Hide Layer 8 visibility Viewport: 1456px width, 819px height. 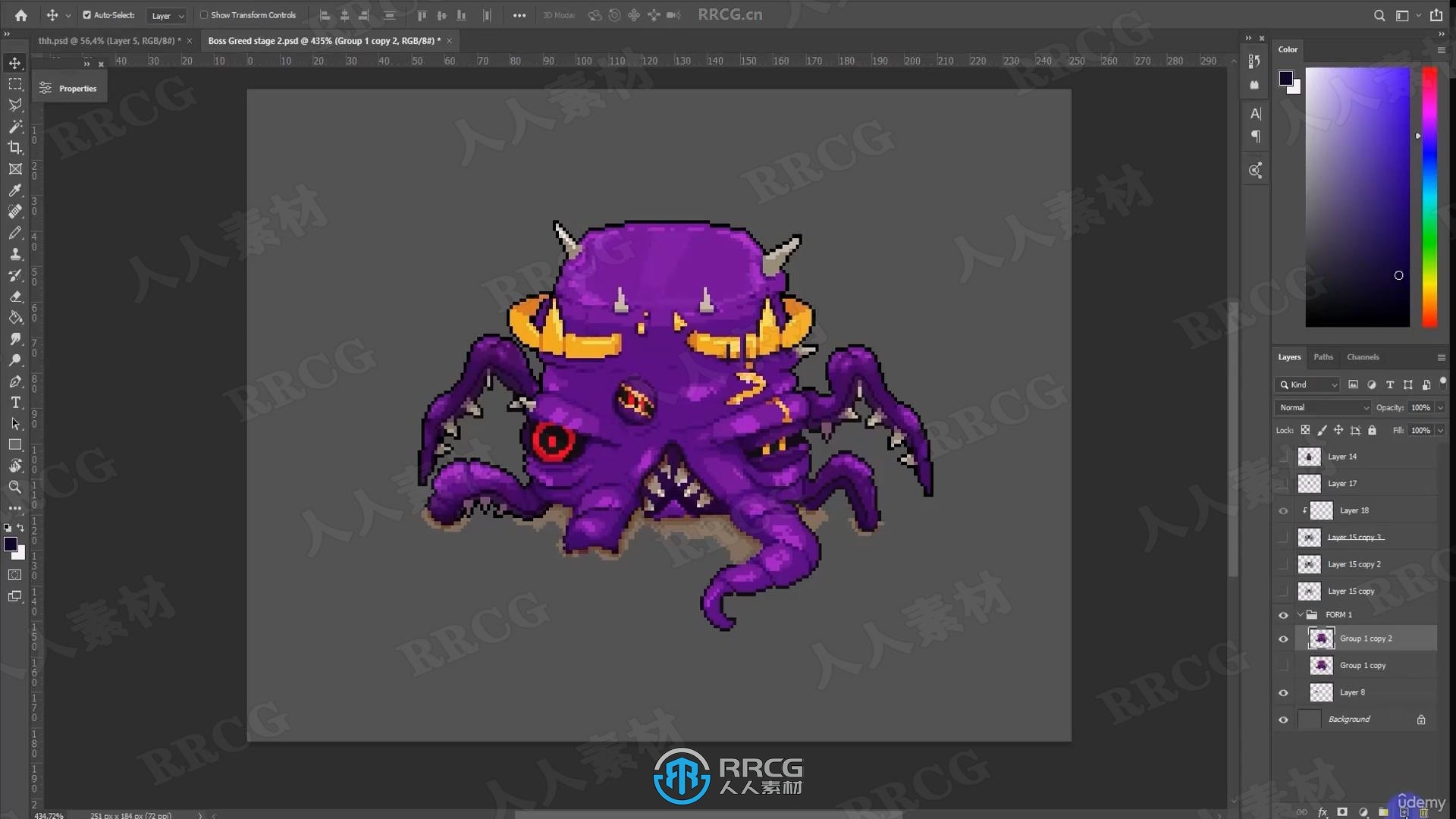[x=1283, y=692]
